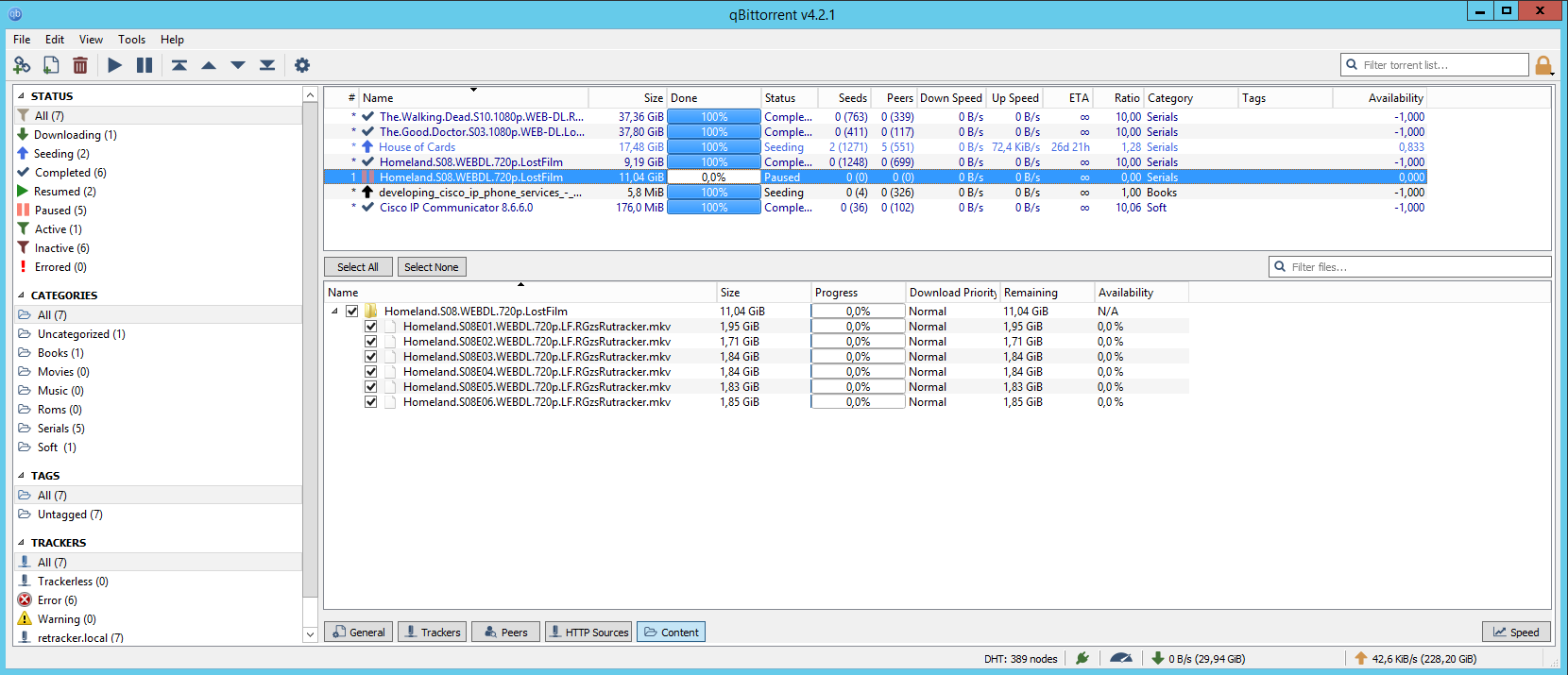This screenshot has width=1568, height=675.
Task: Click the Add torrent link toolbar icon
Action: pyautogui.click(x=22, y=65)
